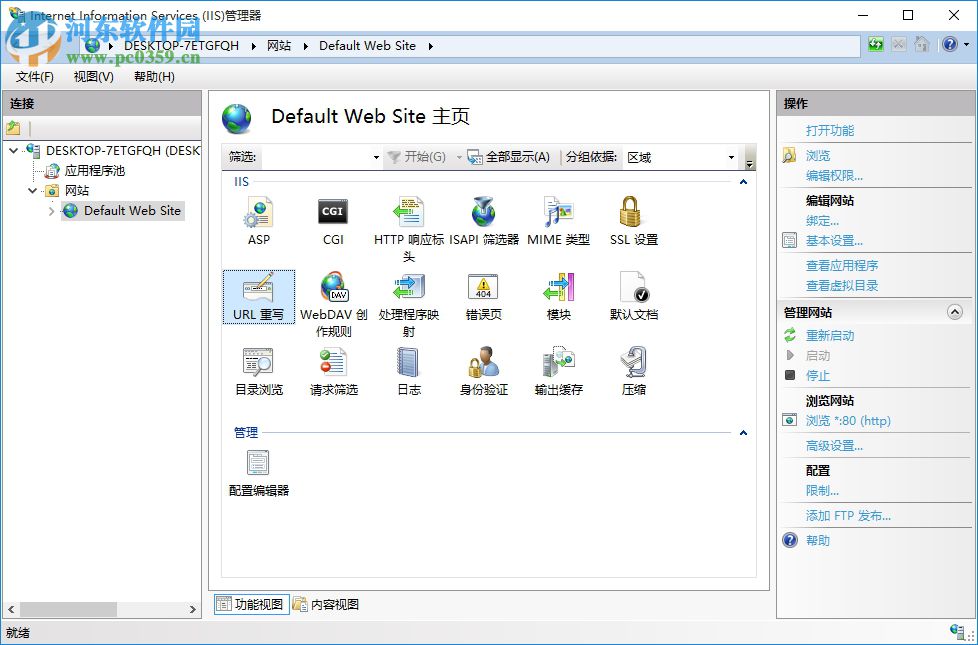Open the 身份验证 feature icon

[483, 365]
